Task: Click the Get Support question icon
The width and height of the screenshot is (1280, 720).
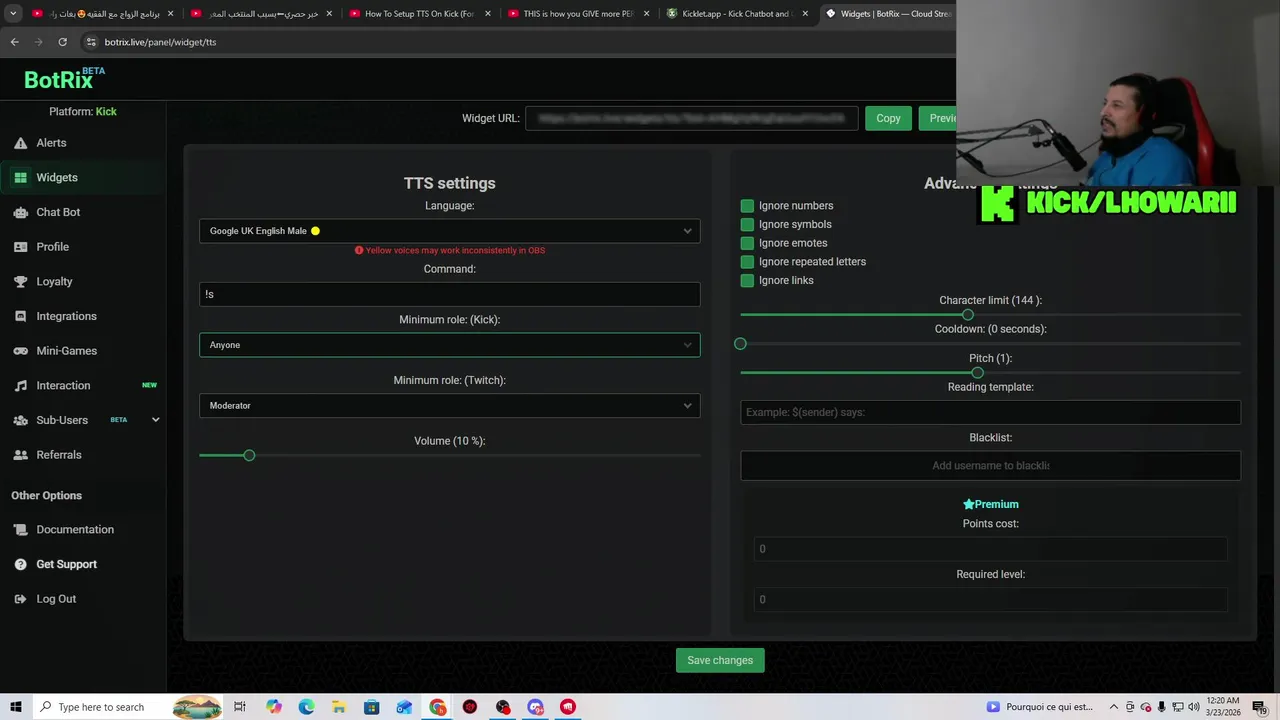Action: click(20, 564)
